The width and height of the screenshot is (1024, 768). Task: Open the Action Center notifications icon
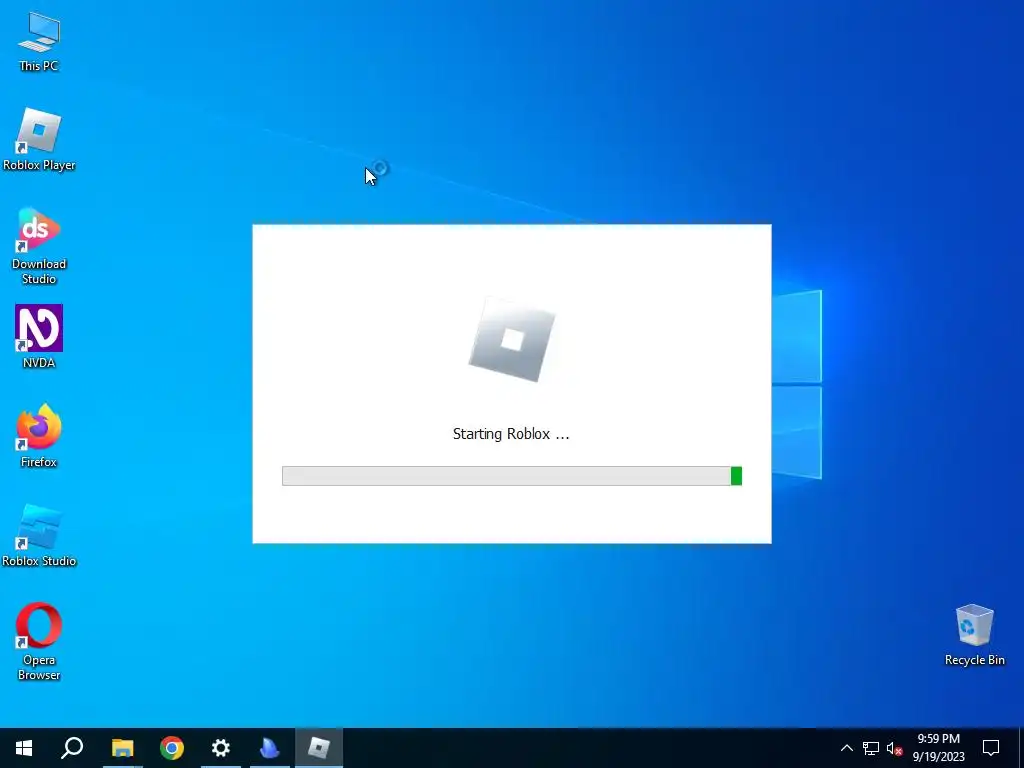click(x=991, y=748)
